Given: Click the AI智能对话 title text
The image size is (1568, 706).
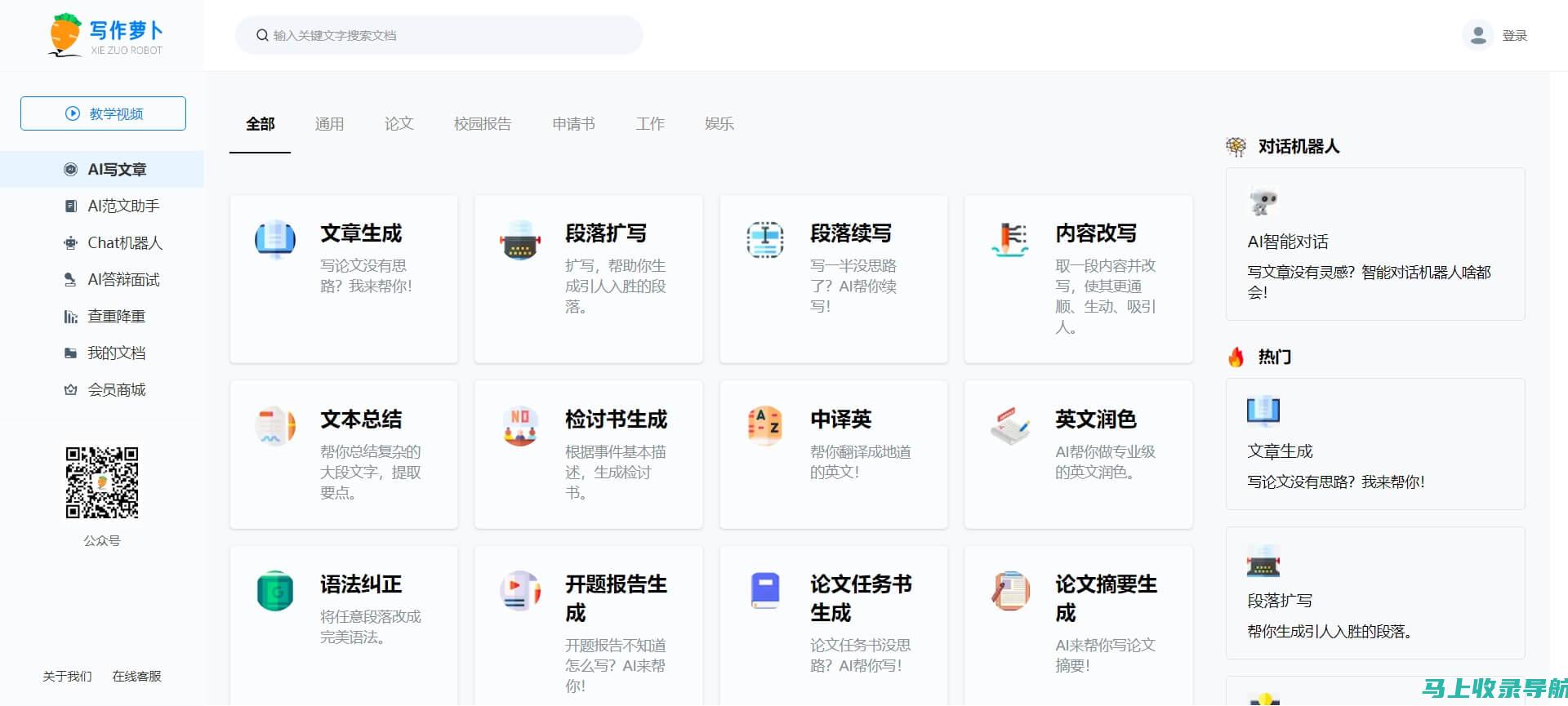Looking at the screenshot, I should click(1288, 242).
